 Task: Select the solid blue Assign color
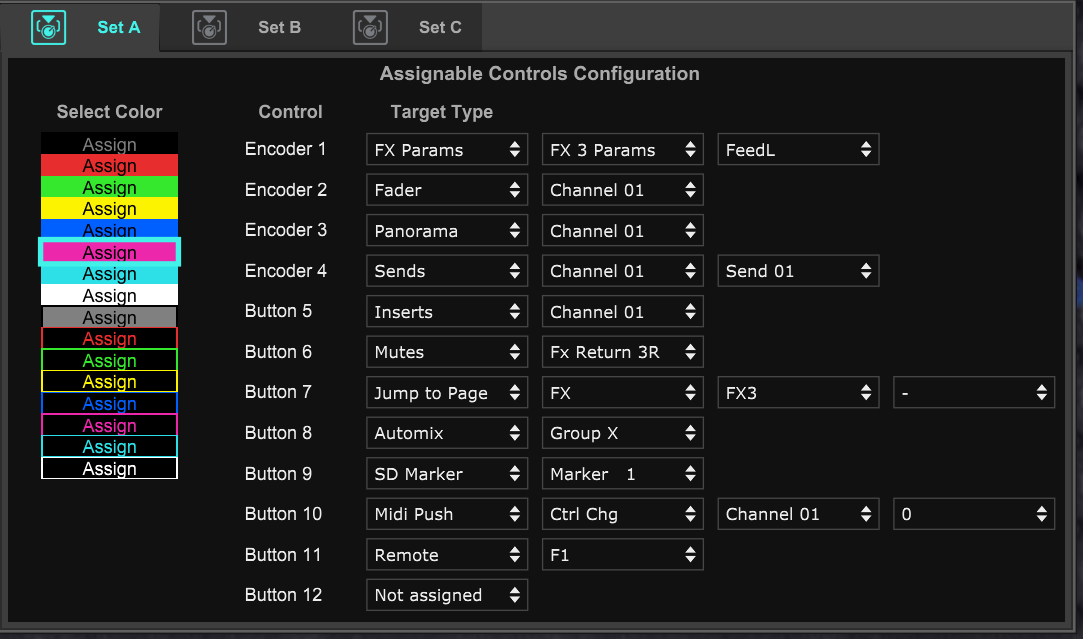coord(109,229)
